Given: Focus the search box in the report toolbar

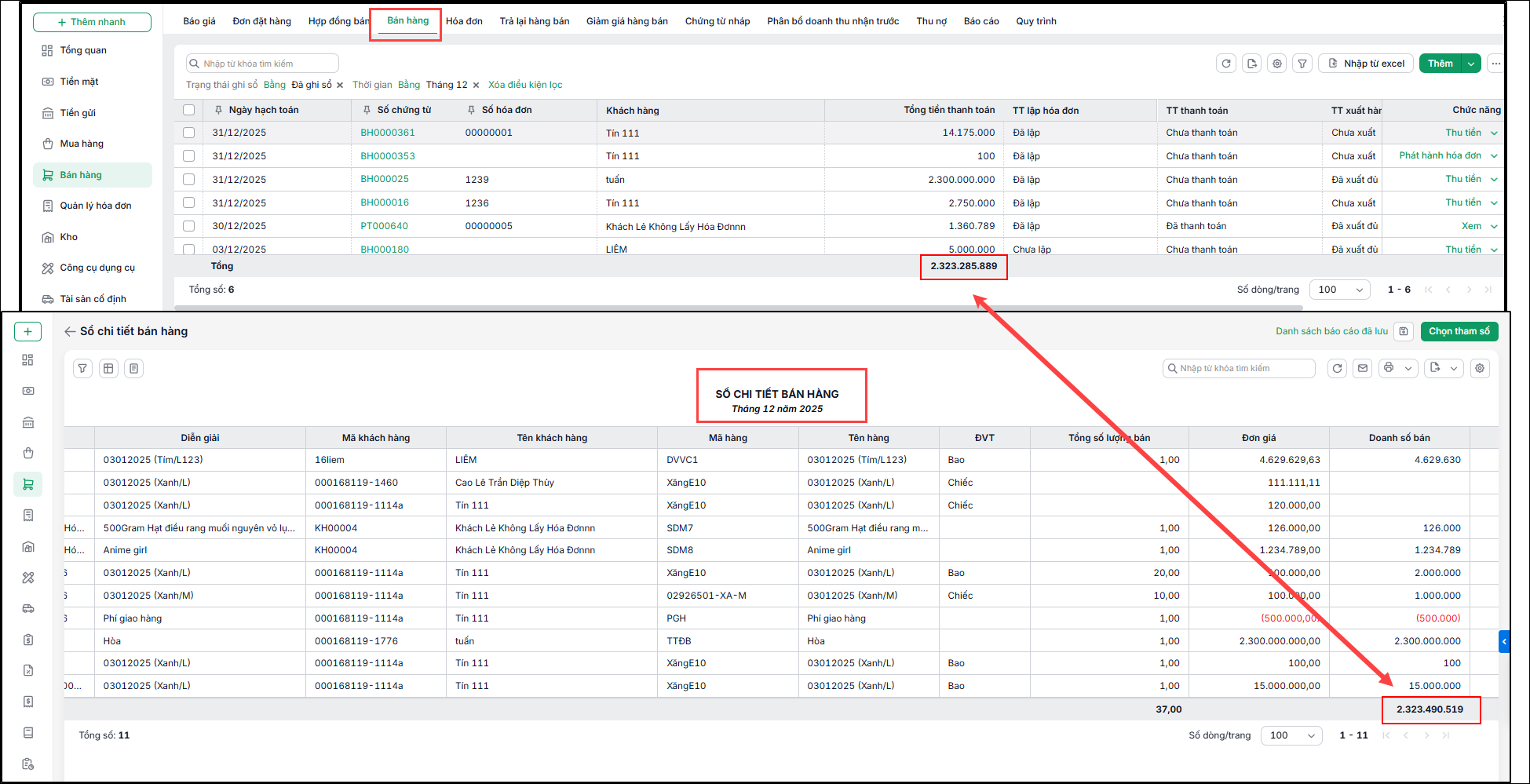Looking at the screenshot, I should tap(1239, 368).
